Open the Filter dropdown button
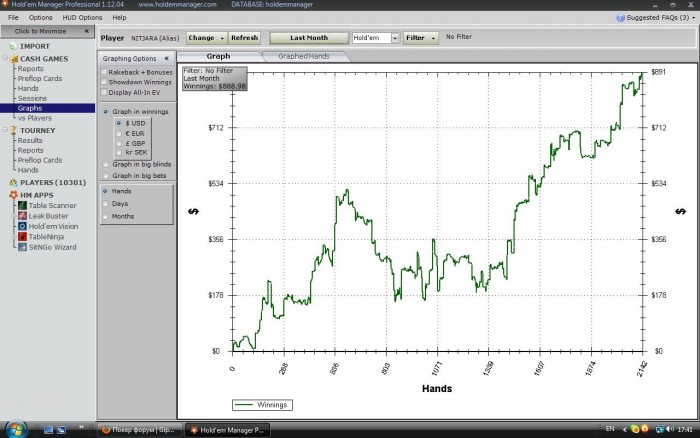Image resolution: width=700 pixels, height=438 pixels. coord(421,38)
